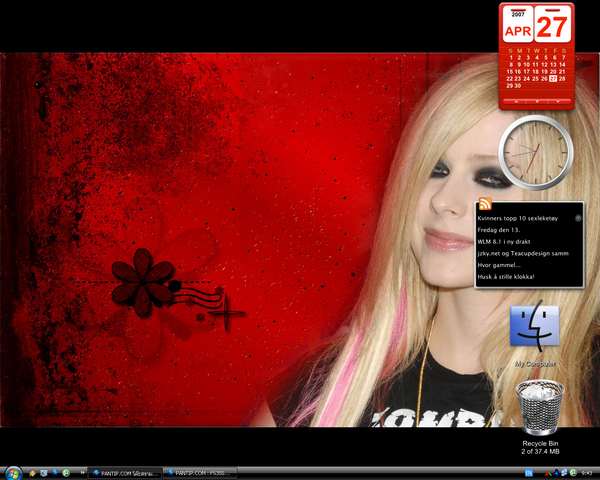
Task: Select day 30 in the calendar grid
Action: coord(518,86)
